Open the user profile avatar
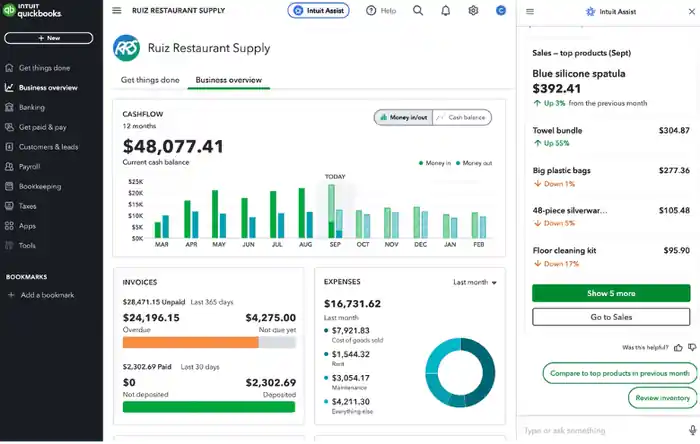Screen dimensions: 700x444 point(501,10)
